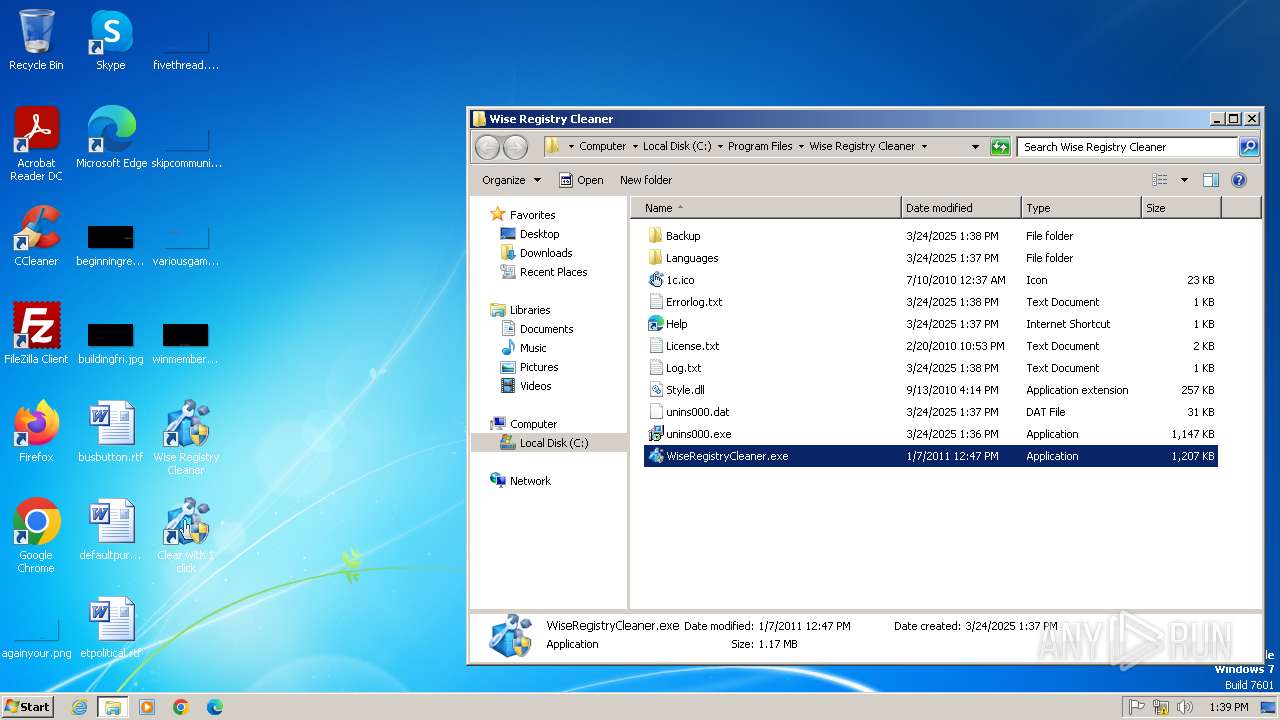Sort by Date modified column header
Screen dimensions: 1280x720
point(961,208)
